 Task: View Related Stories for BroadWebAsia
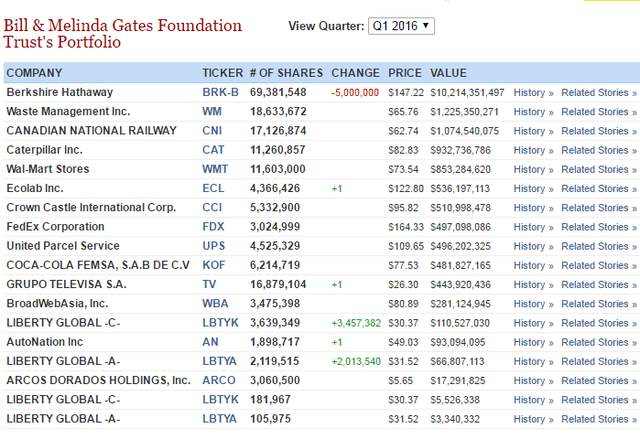[599, 304]
